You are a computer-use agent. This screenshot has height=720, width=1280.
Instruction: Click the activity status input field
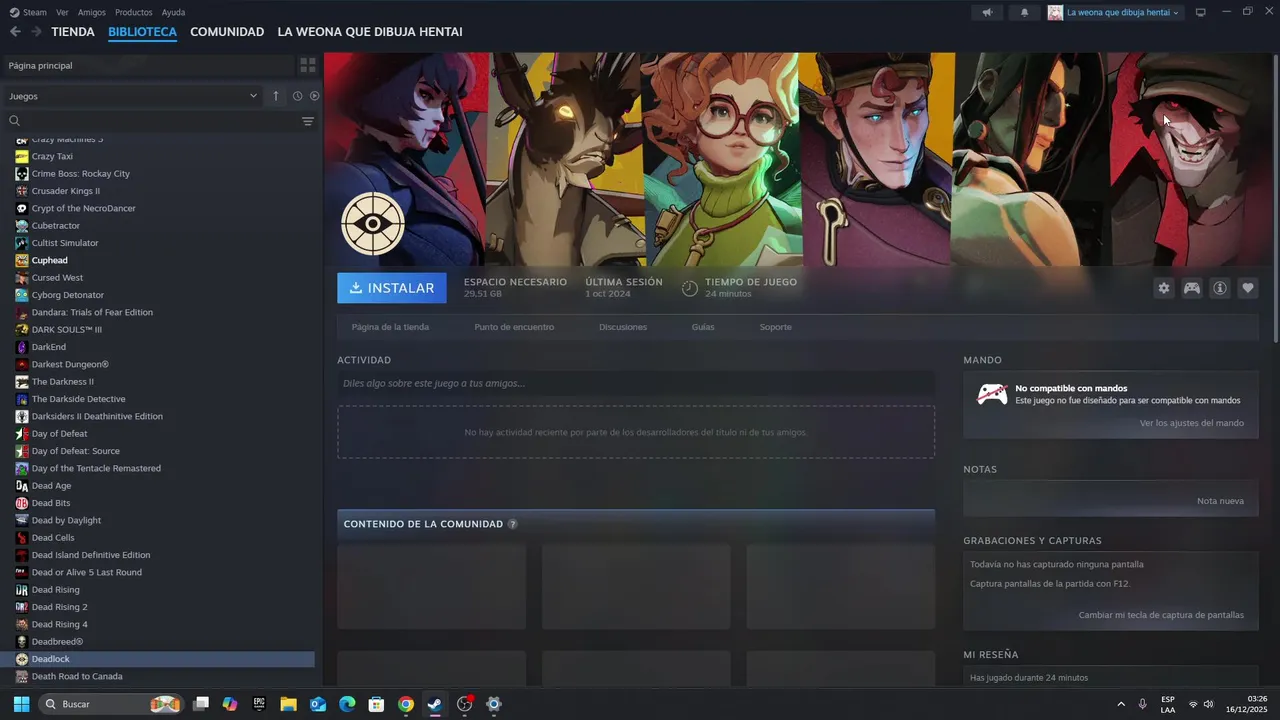pos(636,383)
